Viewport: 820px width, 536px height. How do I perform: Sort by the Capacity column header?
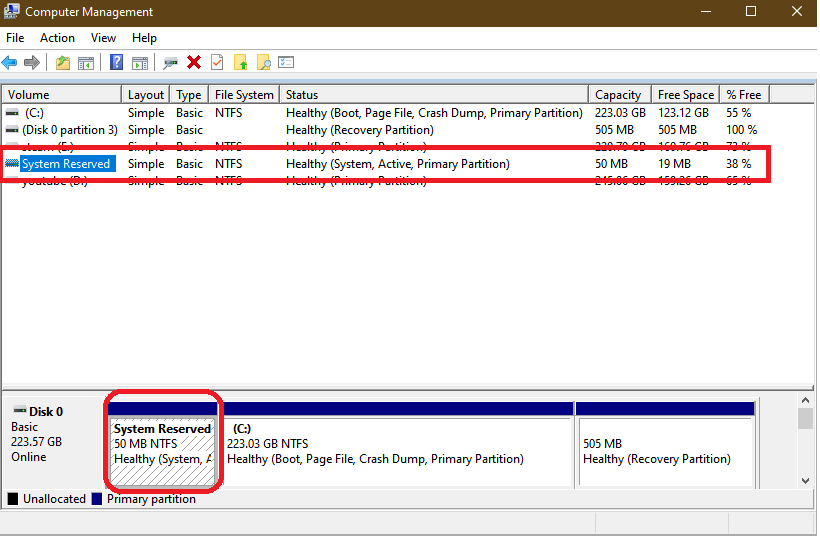click(620, 95)
